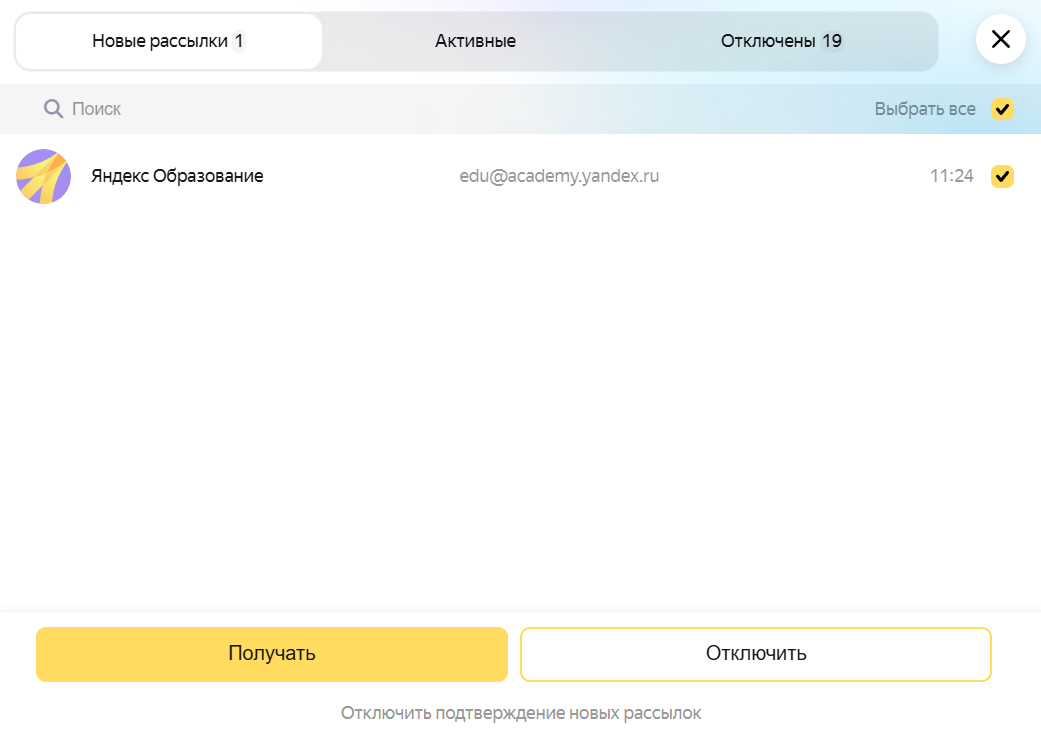Click the edu@academy.yandex.ru address
1041x738 pixels.
(x=559, y=176)
